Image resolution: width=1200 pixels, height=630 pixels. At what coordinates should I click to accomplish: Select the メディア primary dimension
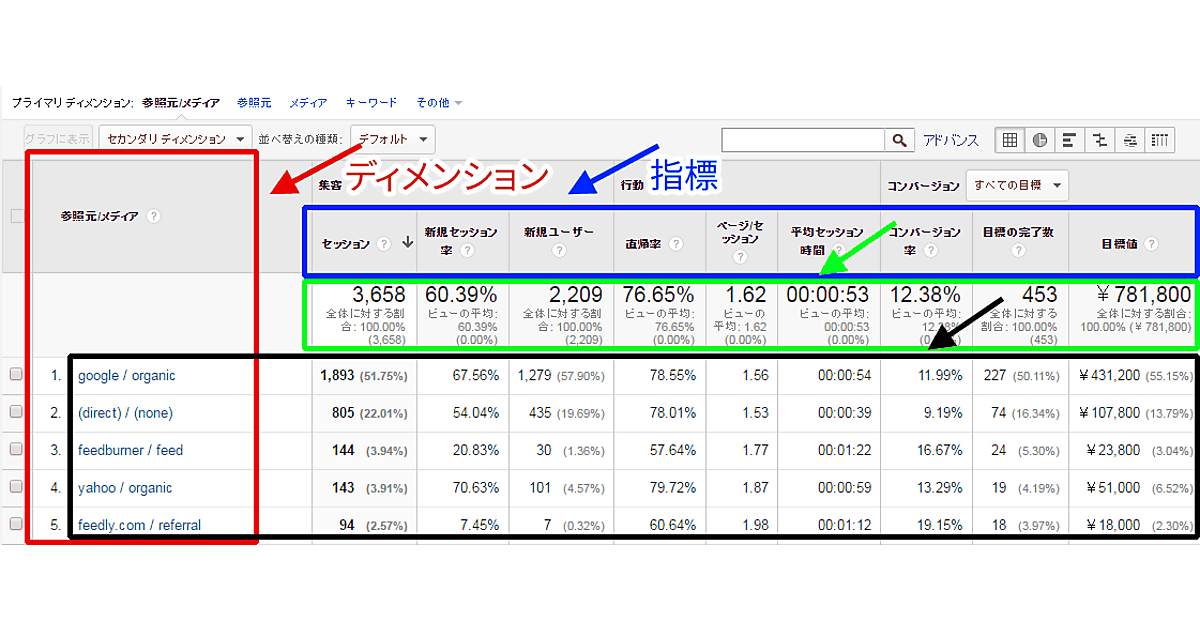[x=308, y=102]
